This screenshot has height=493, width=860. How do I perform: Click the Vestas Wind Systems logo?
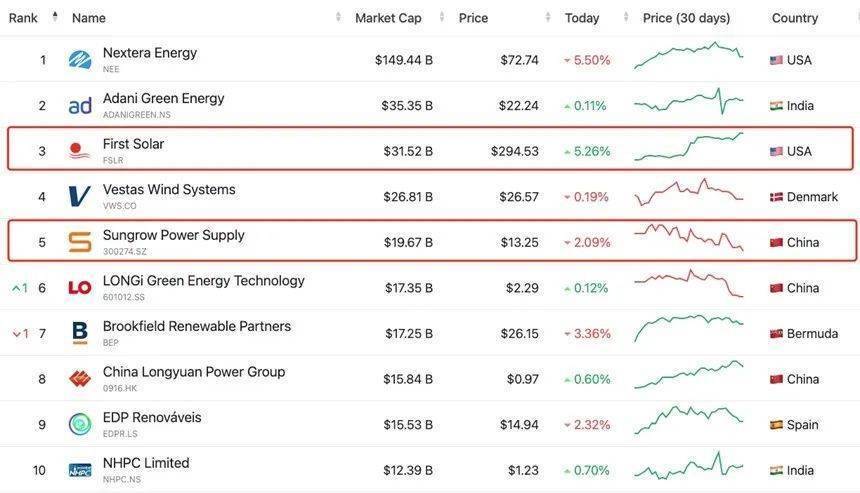coord(80,197)
